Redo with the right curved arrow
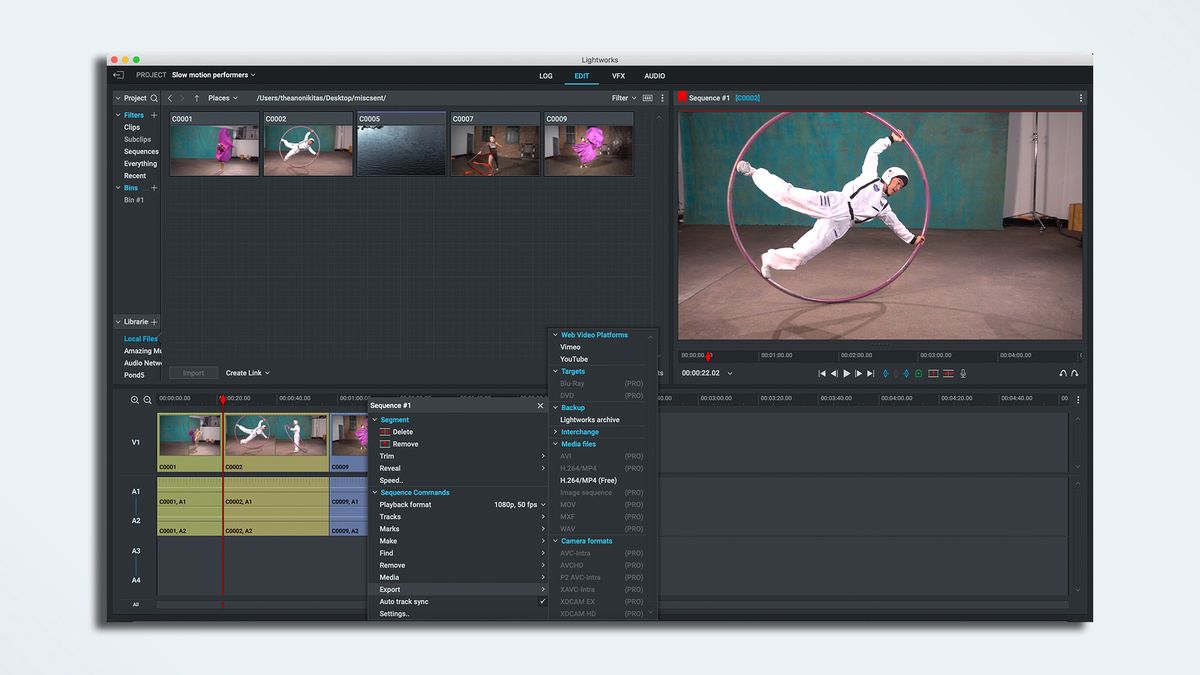This screenshot has height=675, width=1200. [x=1075, y=373]
